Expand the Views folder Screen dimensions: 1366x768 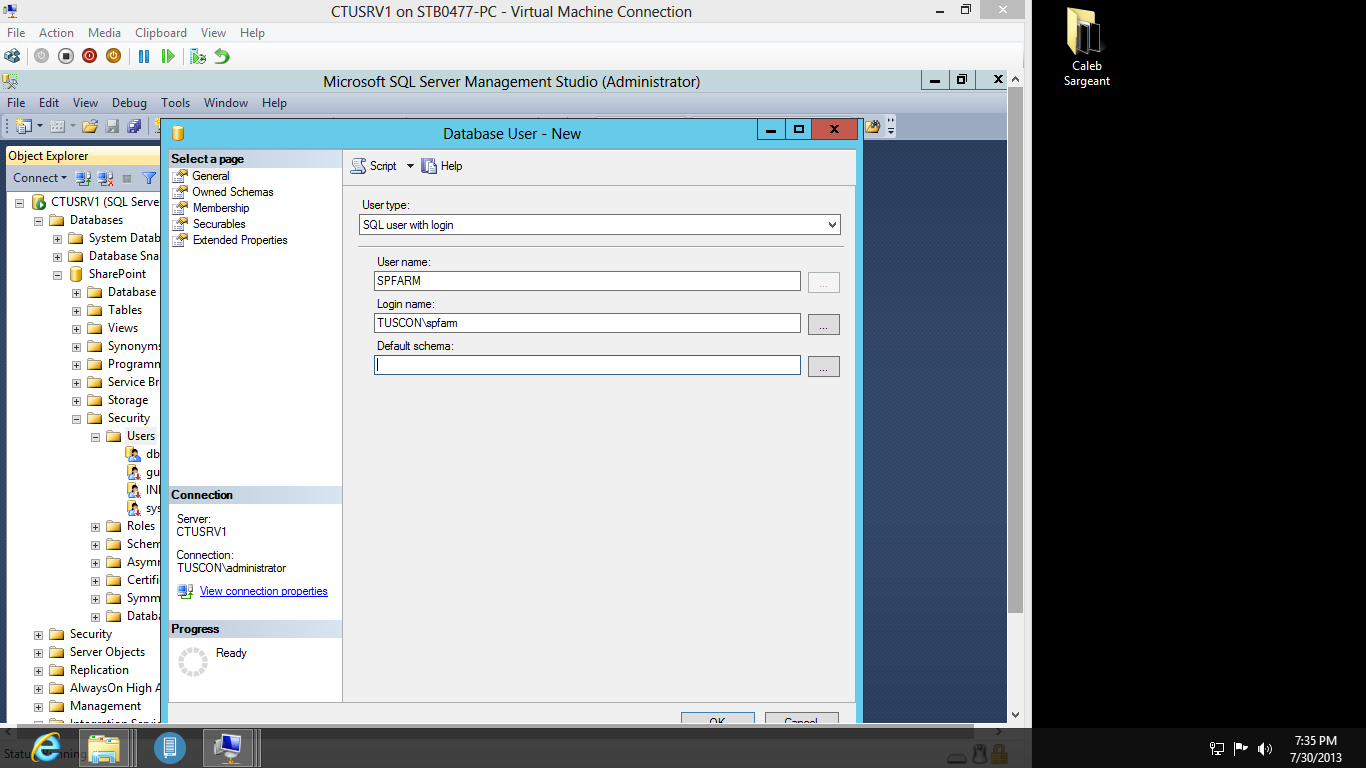pyautogui.click(x=76, y=328)
